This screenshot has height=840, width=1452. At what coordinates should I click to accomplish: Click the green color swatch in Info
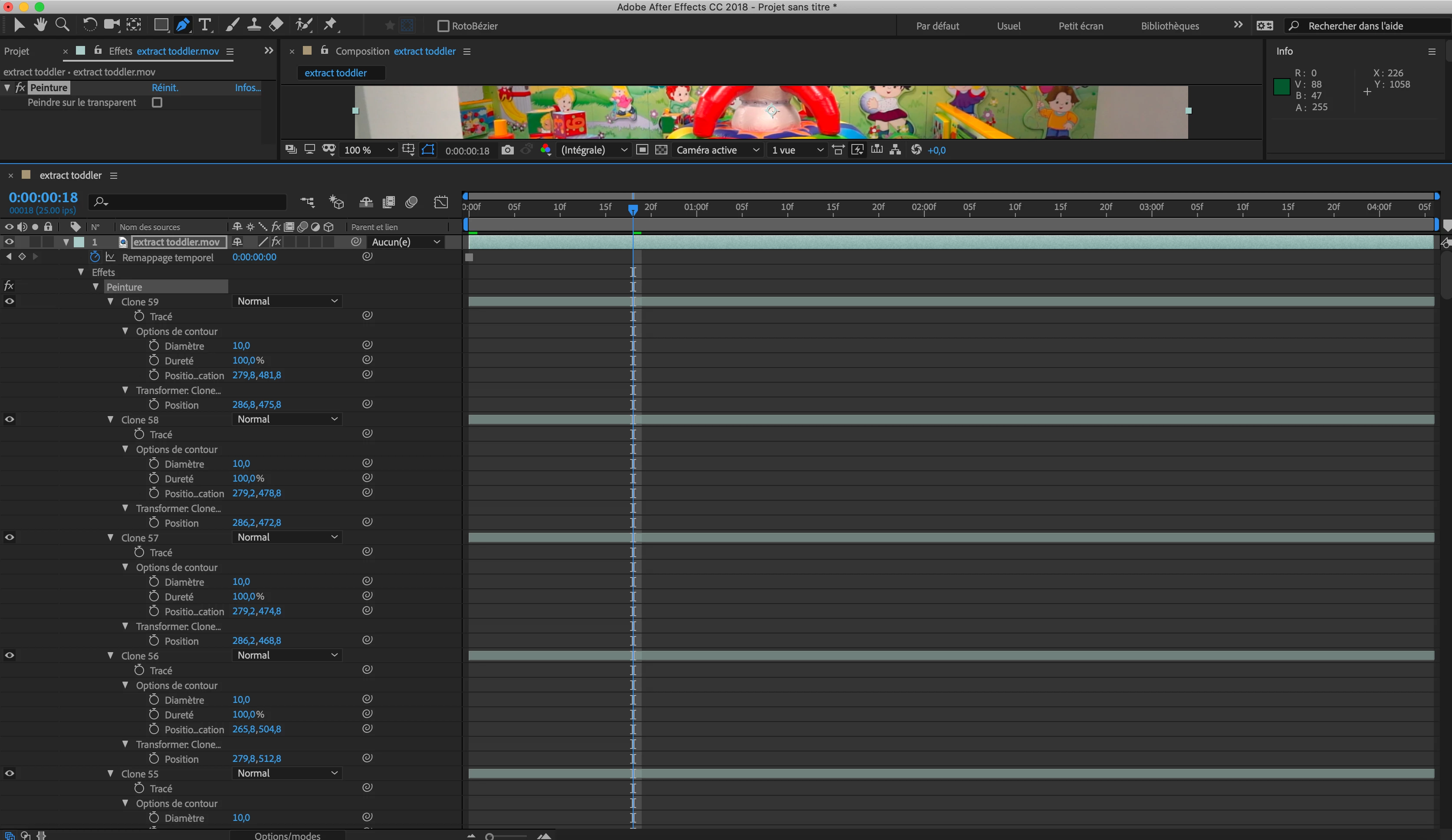pos(1281,87)
